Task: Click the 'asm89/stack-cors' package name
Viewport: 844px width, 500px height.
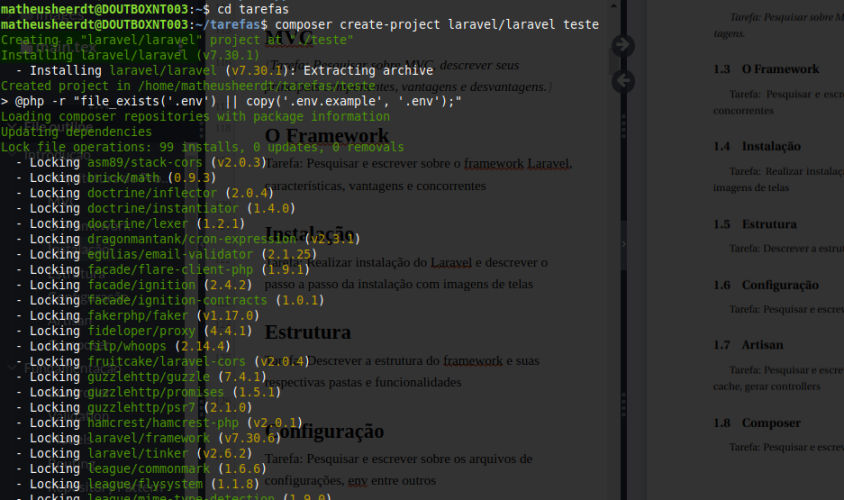Action: click(x=145, y=162)
